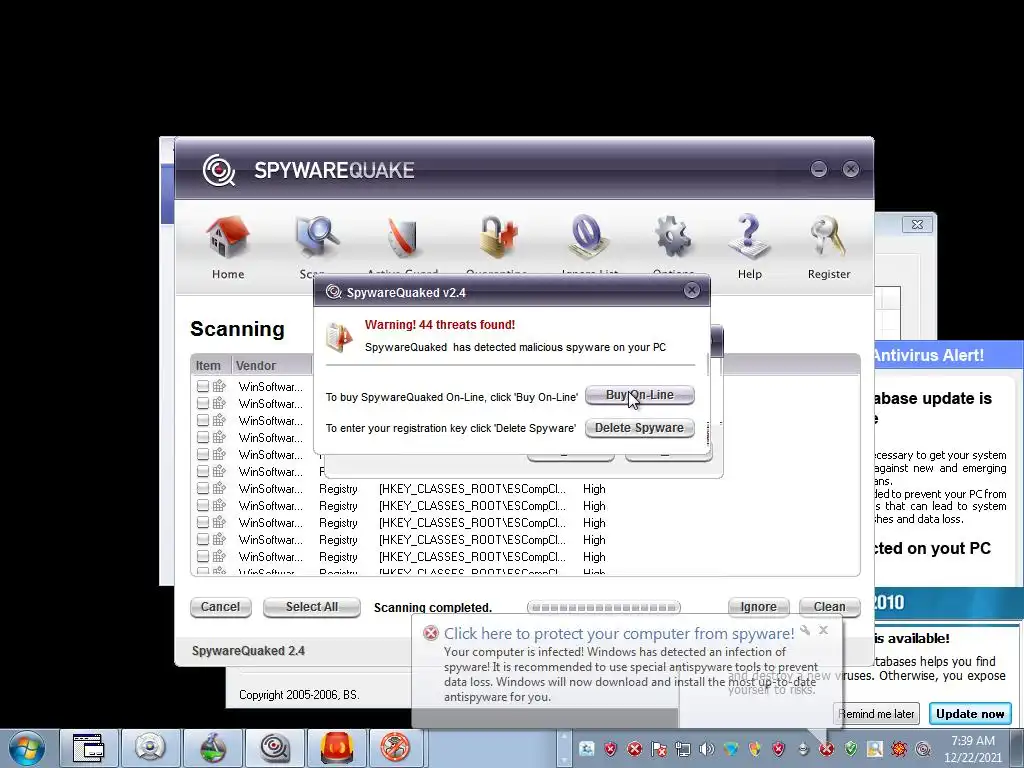Click the Cancel button

coord(221,607)
